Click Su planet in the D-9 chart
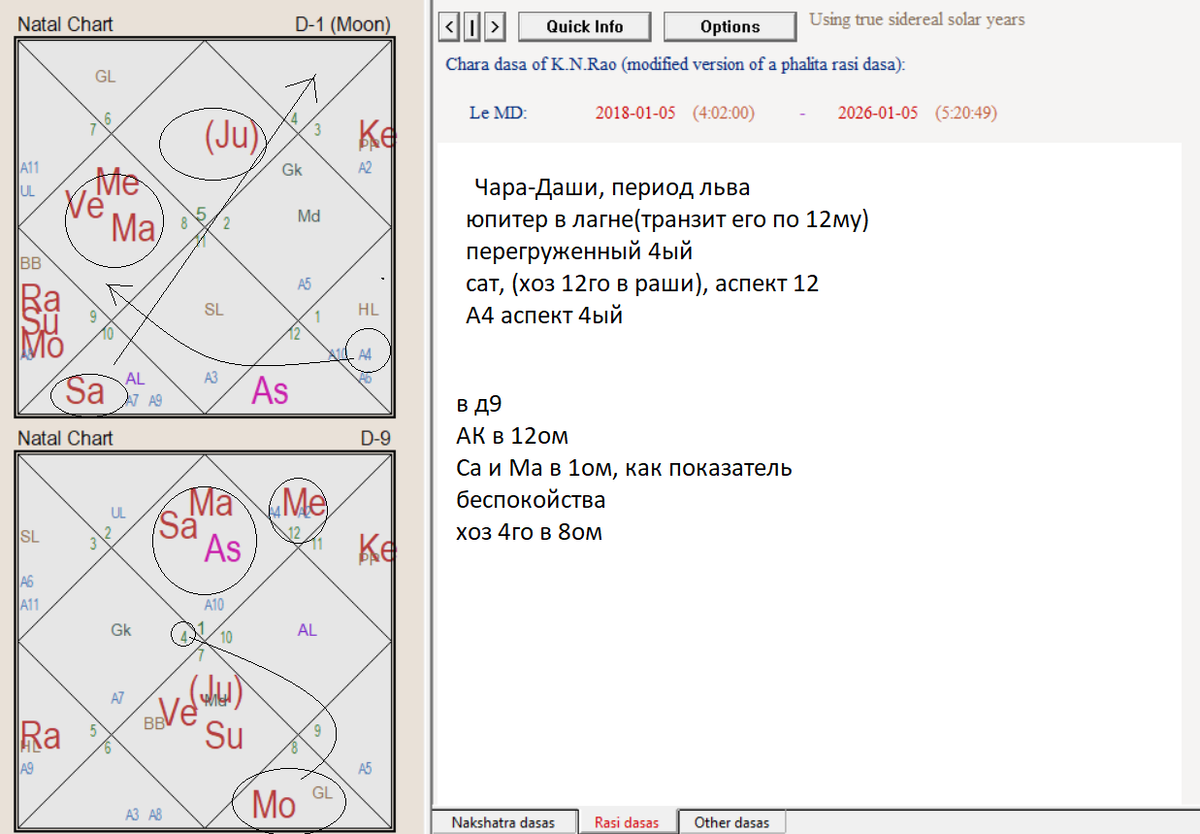This screenshot has width=1200, height=834. 224,737
